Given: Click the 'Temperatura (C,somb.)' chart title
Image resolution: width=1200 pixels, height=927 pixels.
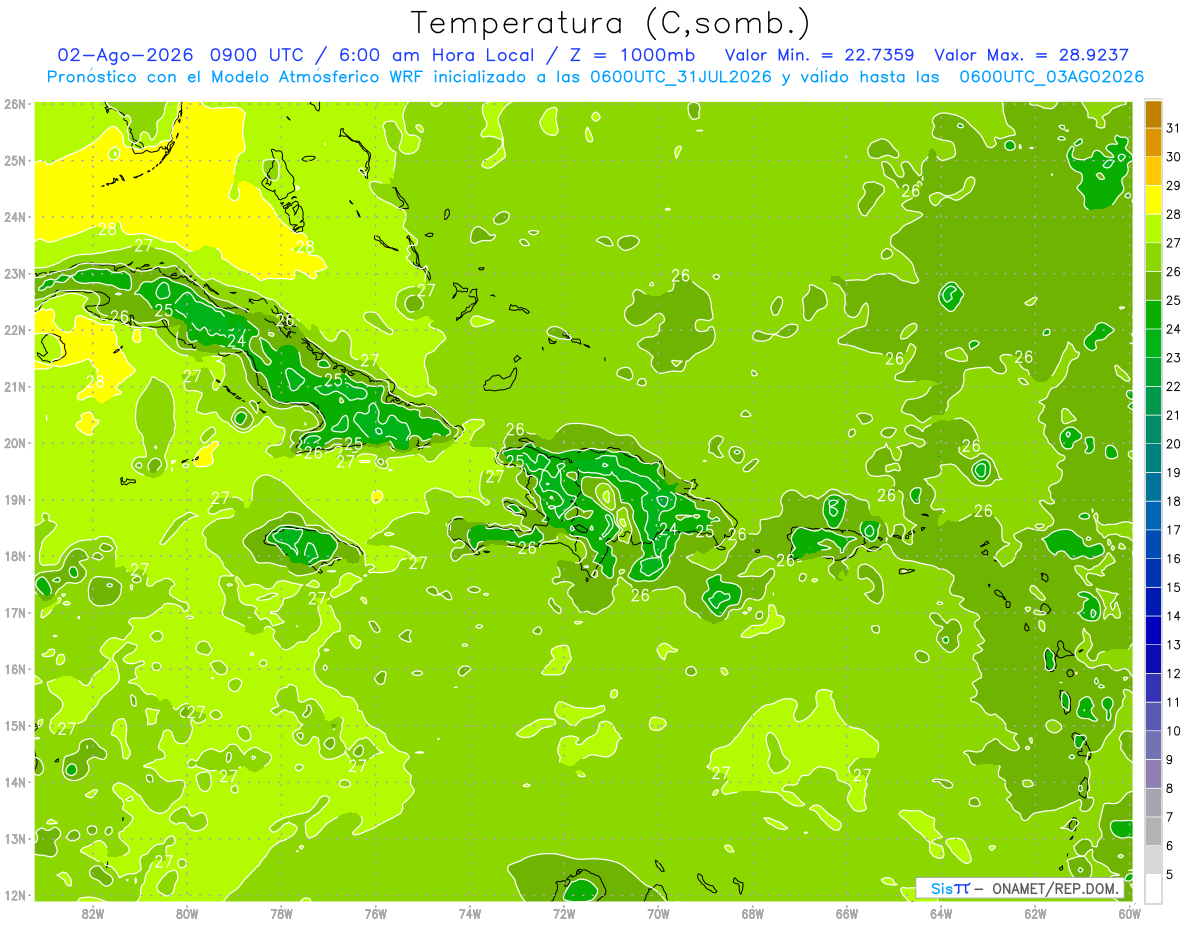Looking at the screenshot, I should pos(610,24).
